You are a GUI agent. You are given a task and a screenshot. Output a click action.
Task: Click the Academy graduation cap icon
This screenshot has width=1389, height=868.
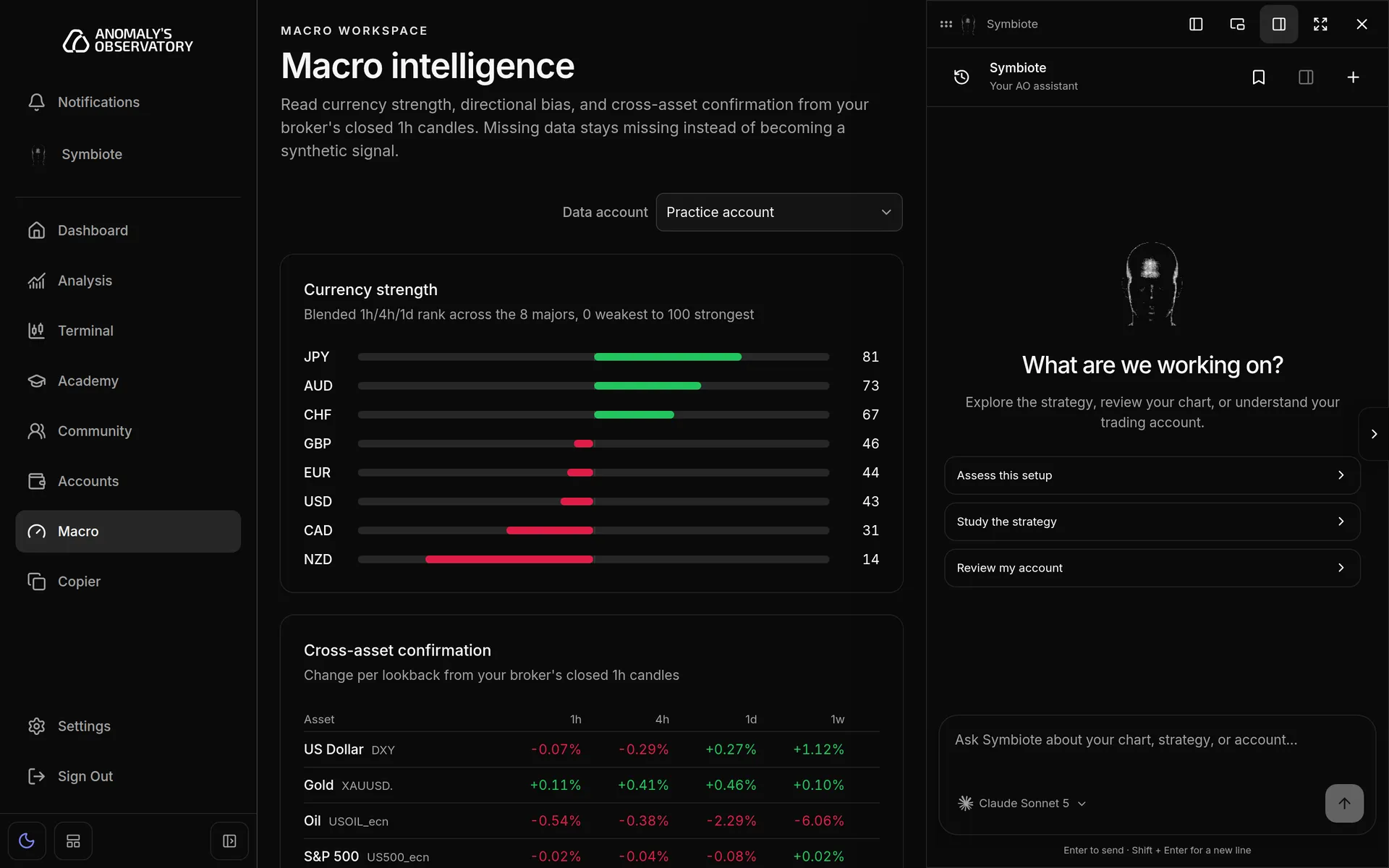point(36,380)
